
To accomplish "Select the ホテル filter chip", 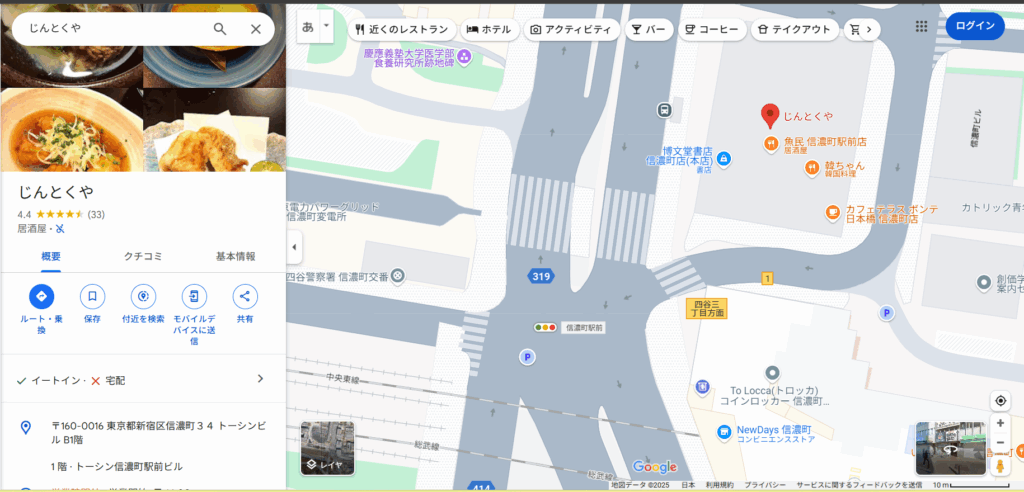I will point(490,29).
